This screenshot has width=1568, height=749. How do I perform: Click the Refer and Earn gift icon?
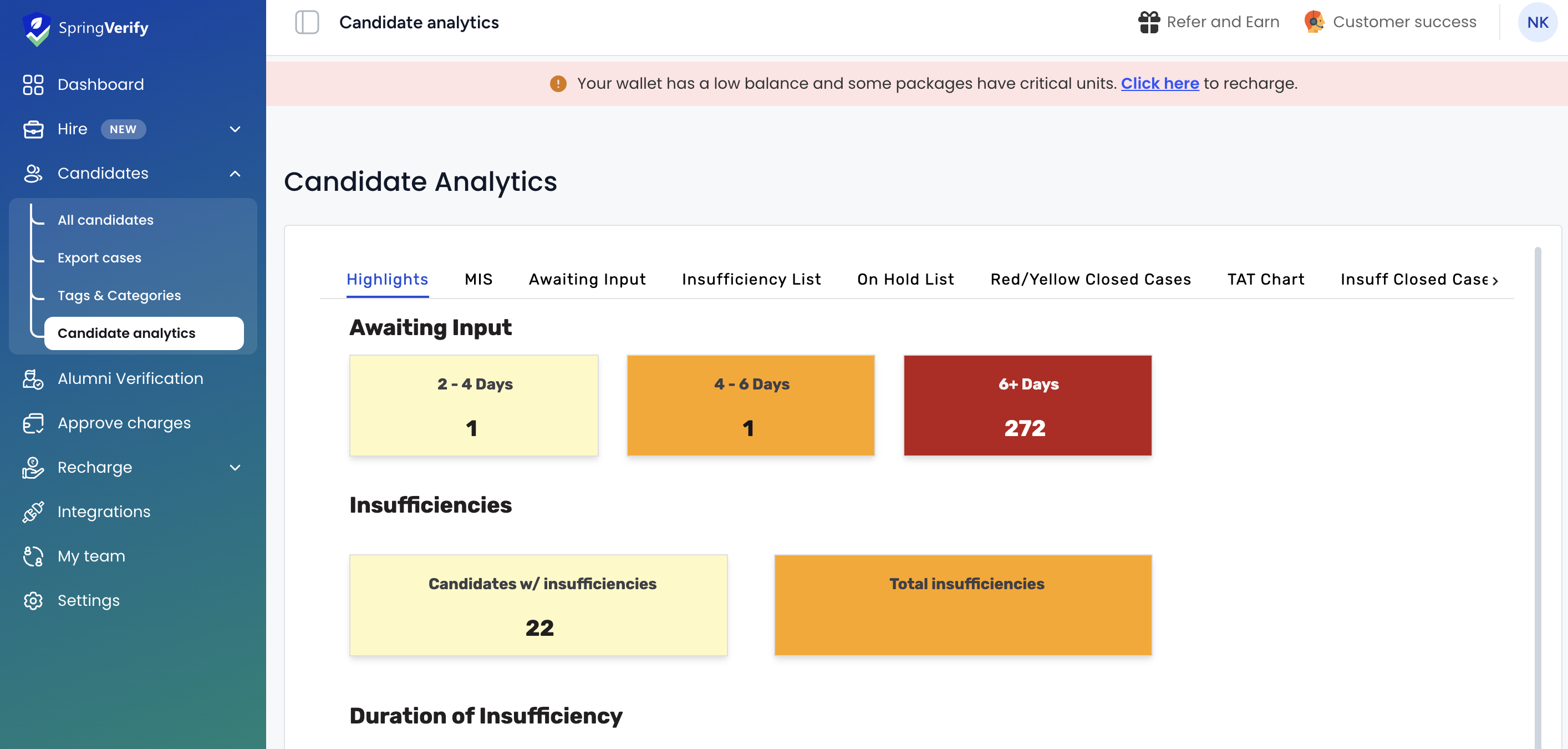pyautogui.click(x=1149, y=23)
